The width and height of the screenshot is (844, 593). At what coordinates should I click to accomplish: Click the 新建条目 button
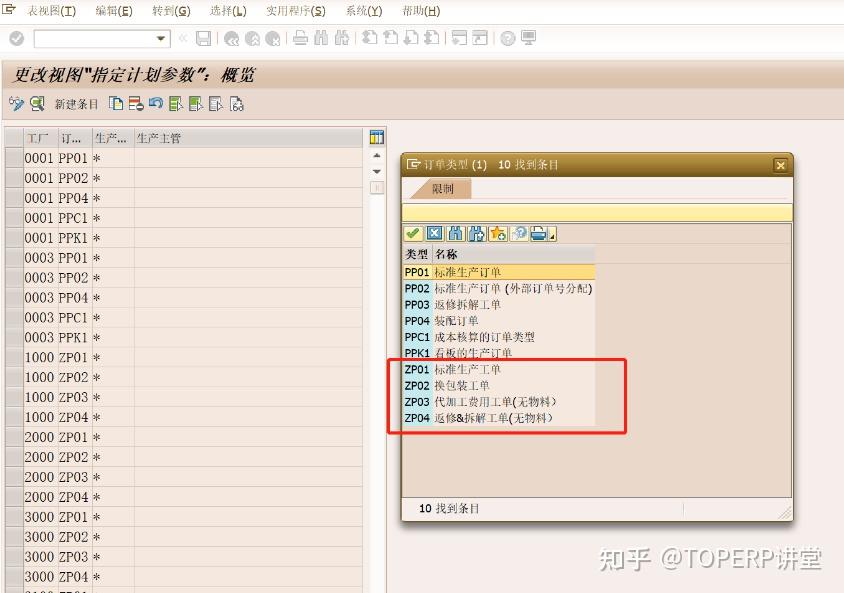(x=78, y=103)
